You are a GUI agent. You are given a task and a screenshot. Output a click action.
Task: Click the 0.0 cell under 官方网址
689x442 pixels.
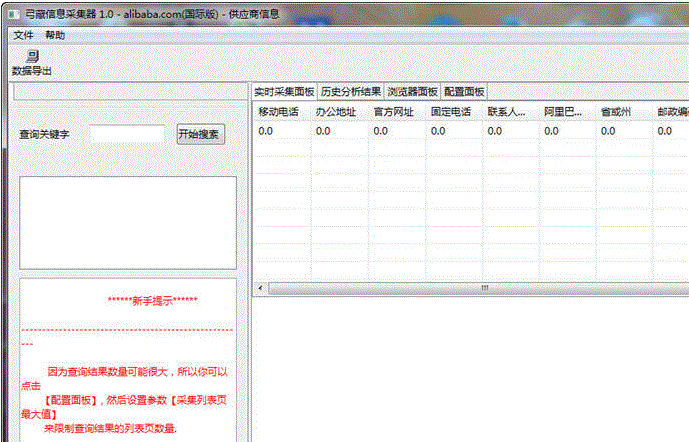tap(395, 131)
